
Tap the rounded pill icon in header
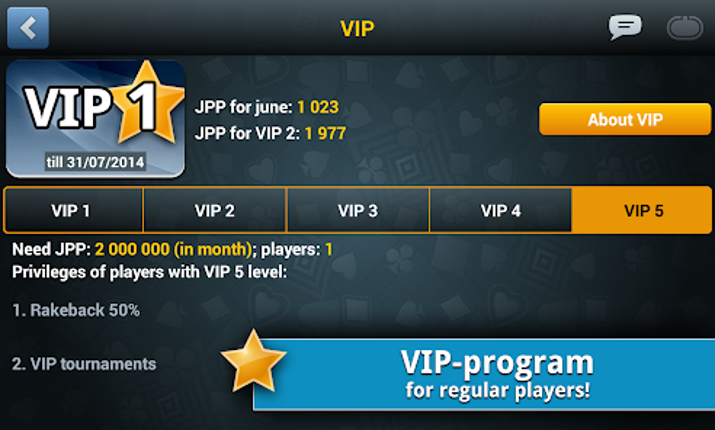click(684, 28)
